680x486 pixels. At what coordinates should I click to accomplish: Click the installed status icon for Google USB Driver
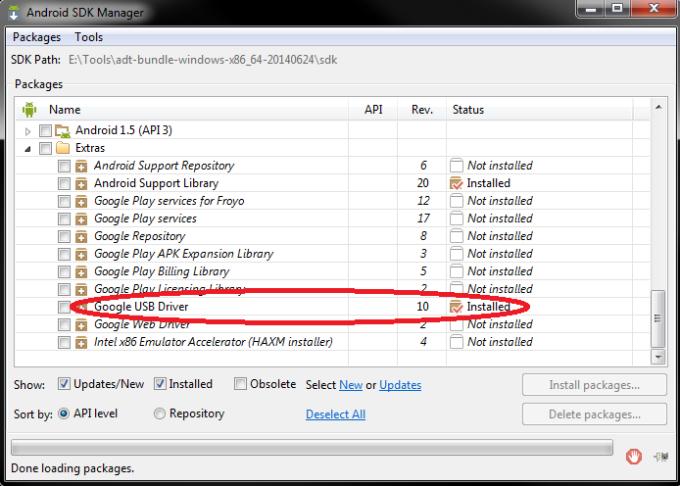click(x=456, y=307)
